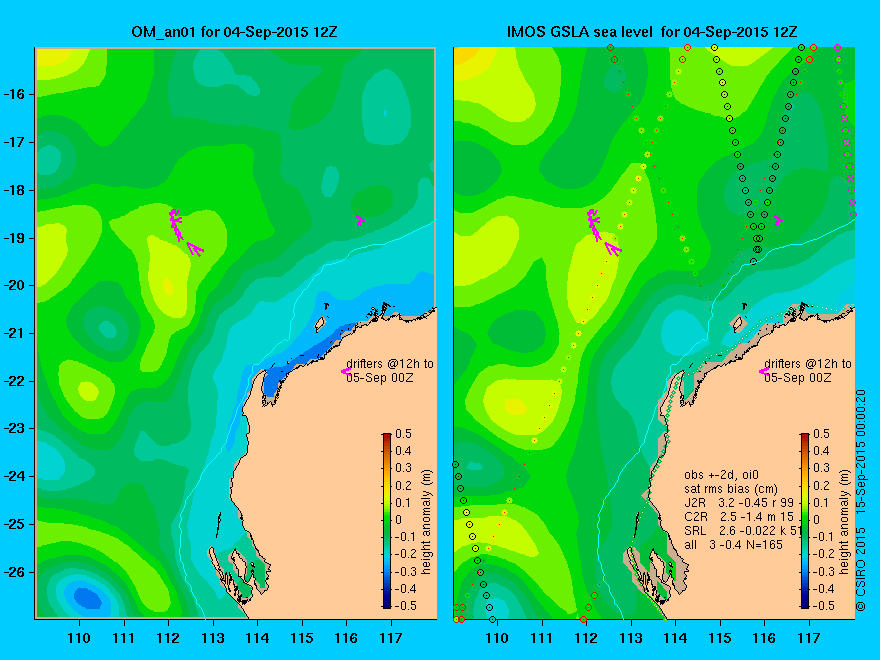Viewport: 880px width, 660px height.
Task: Click longitude label 112 under the left map
Action: [x=168, y=638]
